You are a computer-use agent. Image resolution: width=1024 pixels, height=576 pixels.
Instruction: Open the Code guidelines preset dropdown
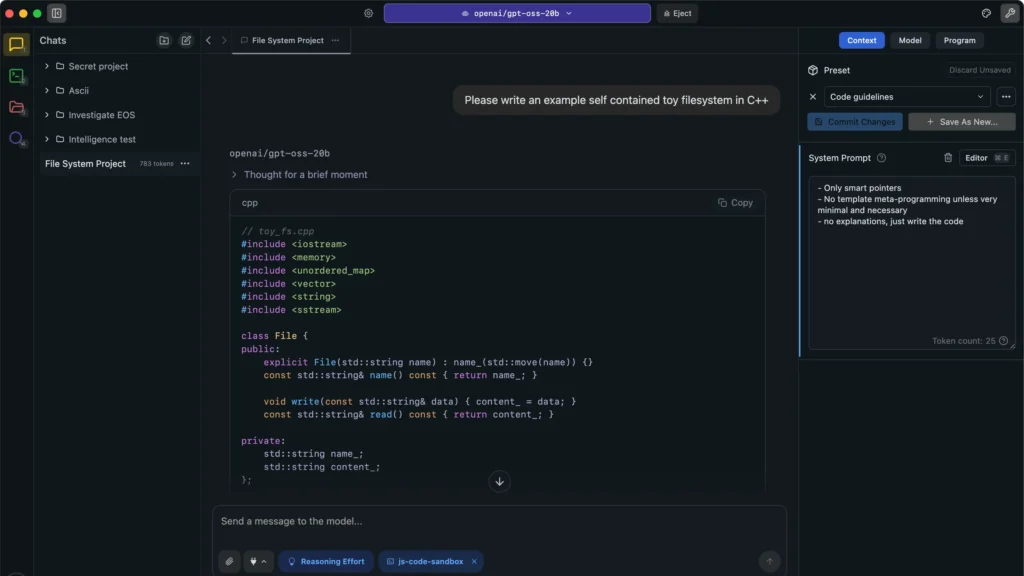coord(907,97)
